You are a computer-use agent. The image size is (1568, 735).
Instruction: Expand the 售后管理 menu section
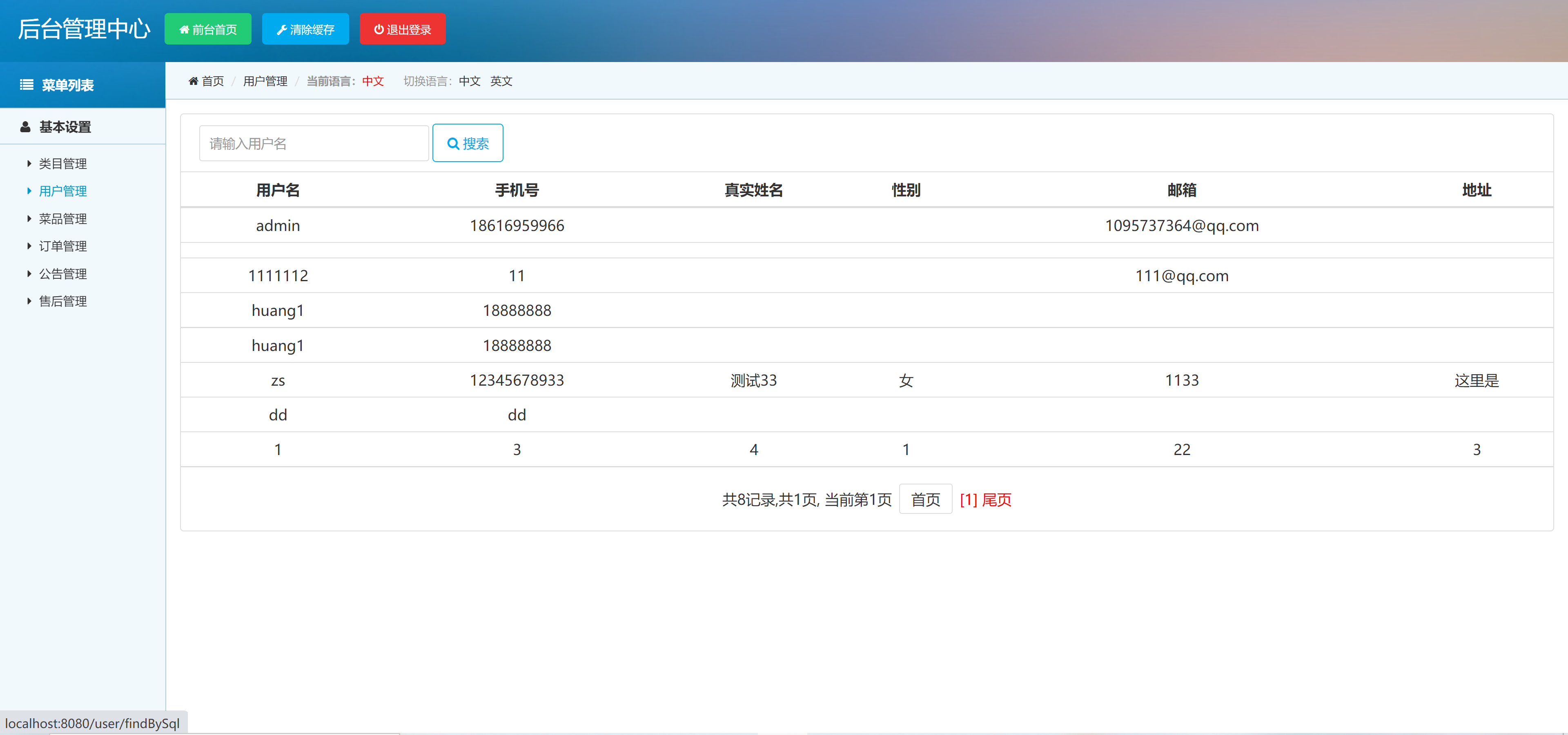tap(63, 301)
